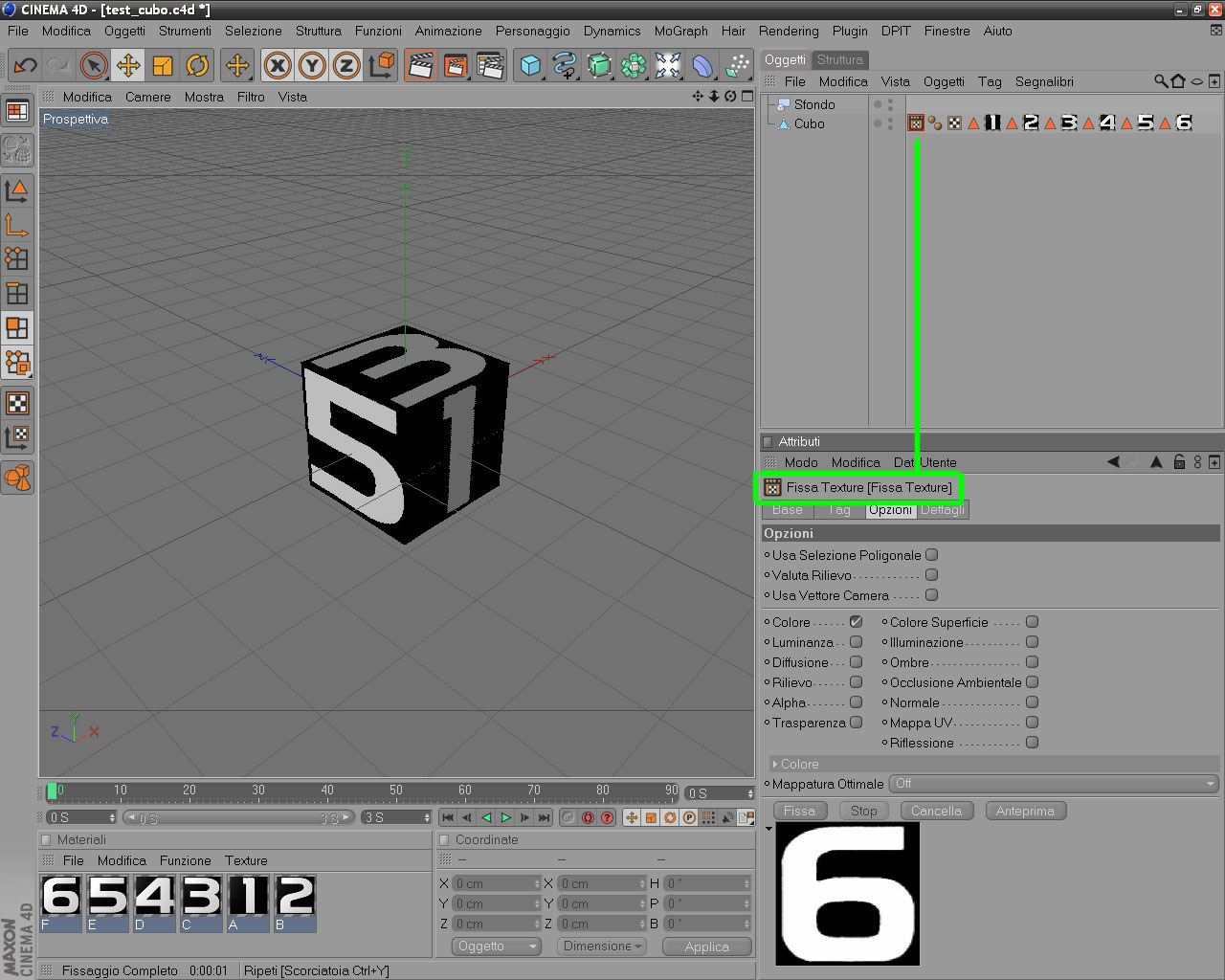
Task: Click the Fissa button
Action: 799,811
